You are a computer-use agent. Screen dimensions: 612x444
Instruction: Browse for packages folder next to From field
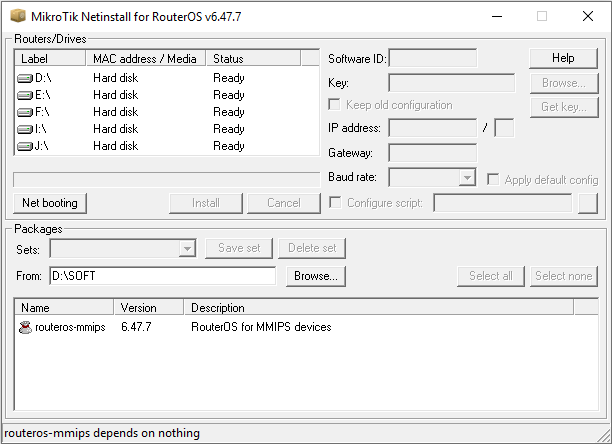(x=316, y=276)
